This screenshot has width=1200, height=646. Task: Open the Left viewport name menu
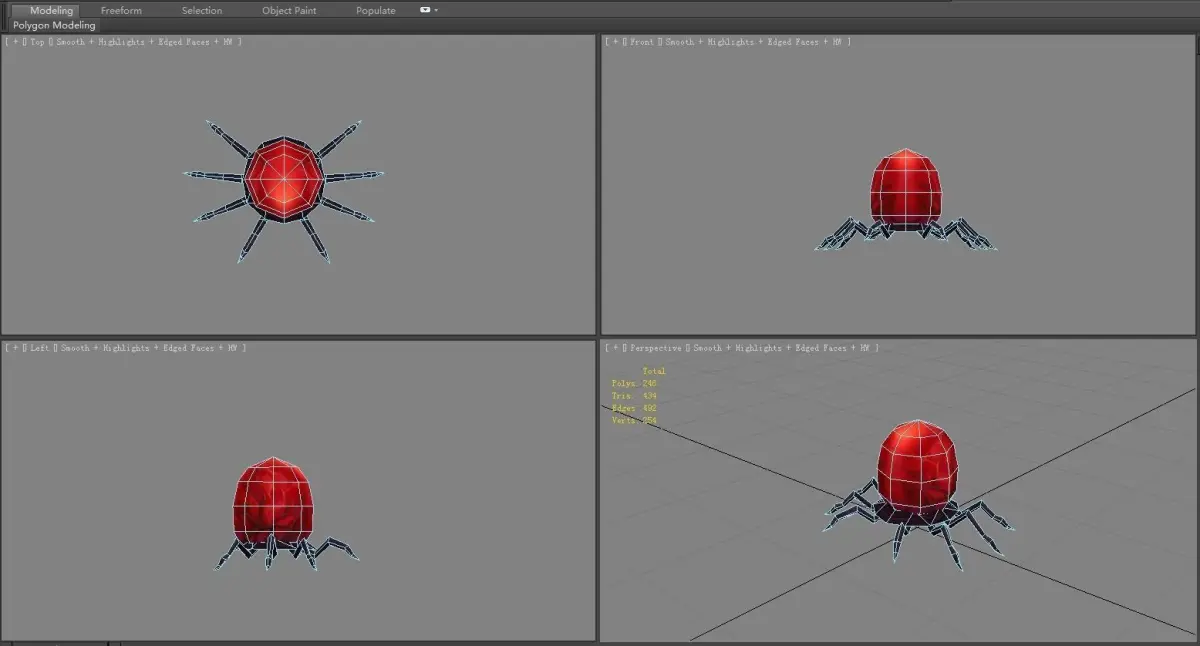(40, 348)
